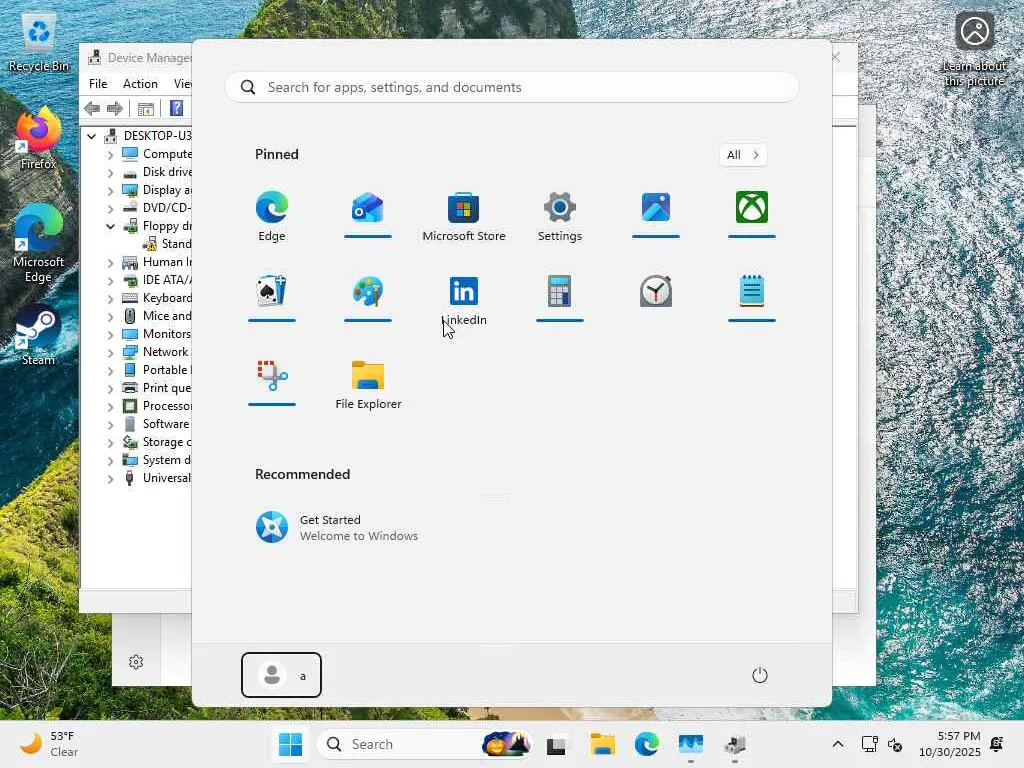The height and width of the screenshot is (768, 1024).
Task: Show all apps with the All button
Action: pyautogui.click(x=743, y=155)
